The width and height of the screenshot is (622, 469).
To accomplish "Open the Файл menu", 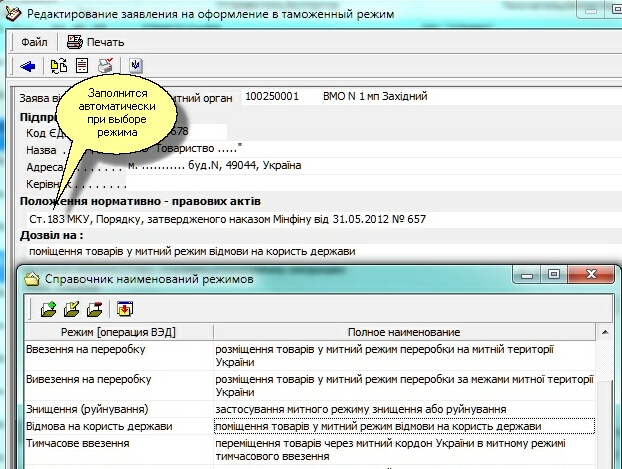I will pos(34,42).
